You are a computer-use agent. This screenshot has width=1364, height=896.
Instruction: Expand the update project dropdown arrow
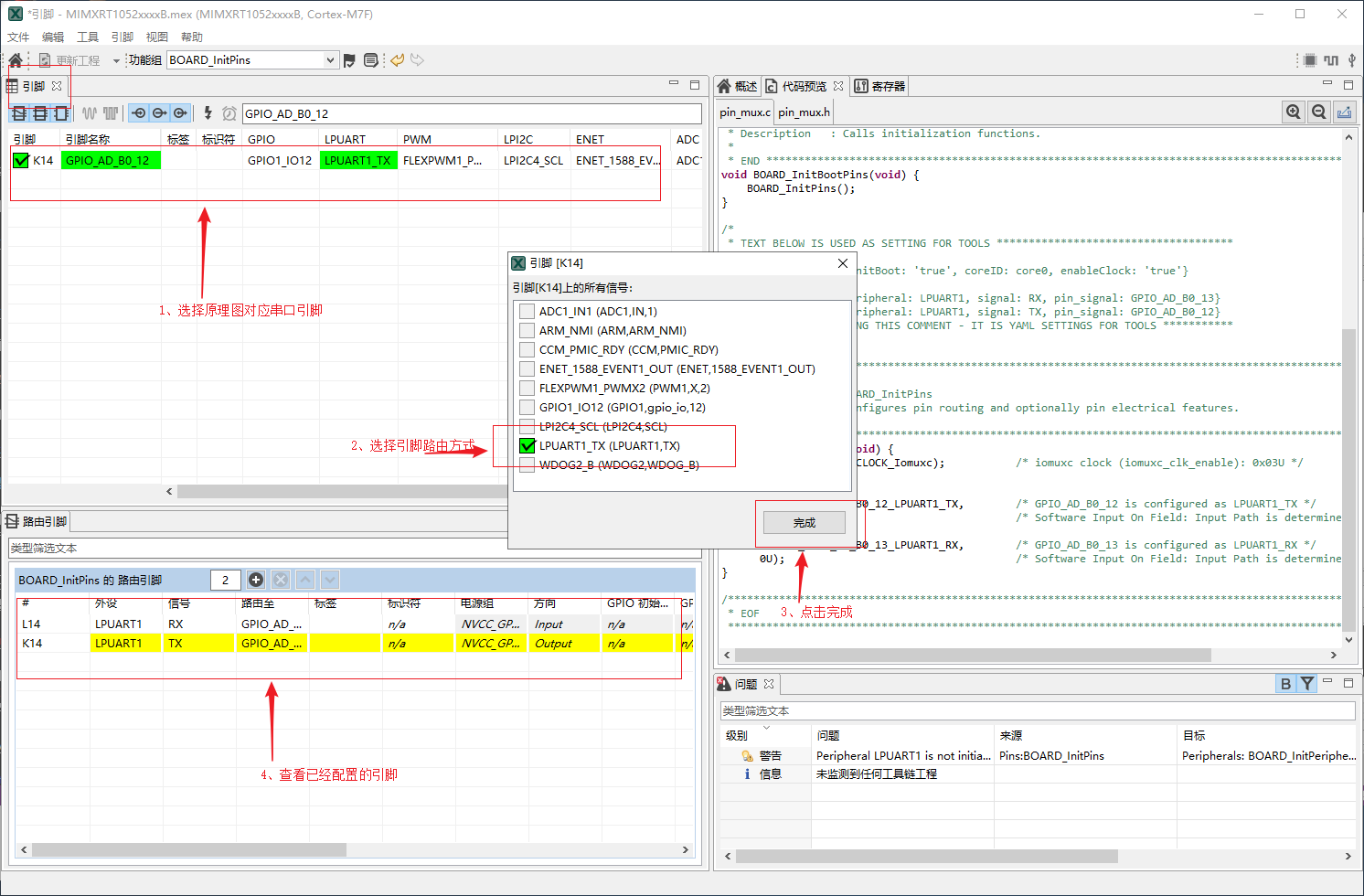click(x=116, y=61)
